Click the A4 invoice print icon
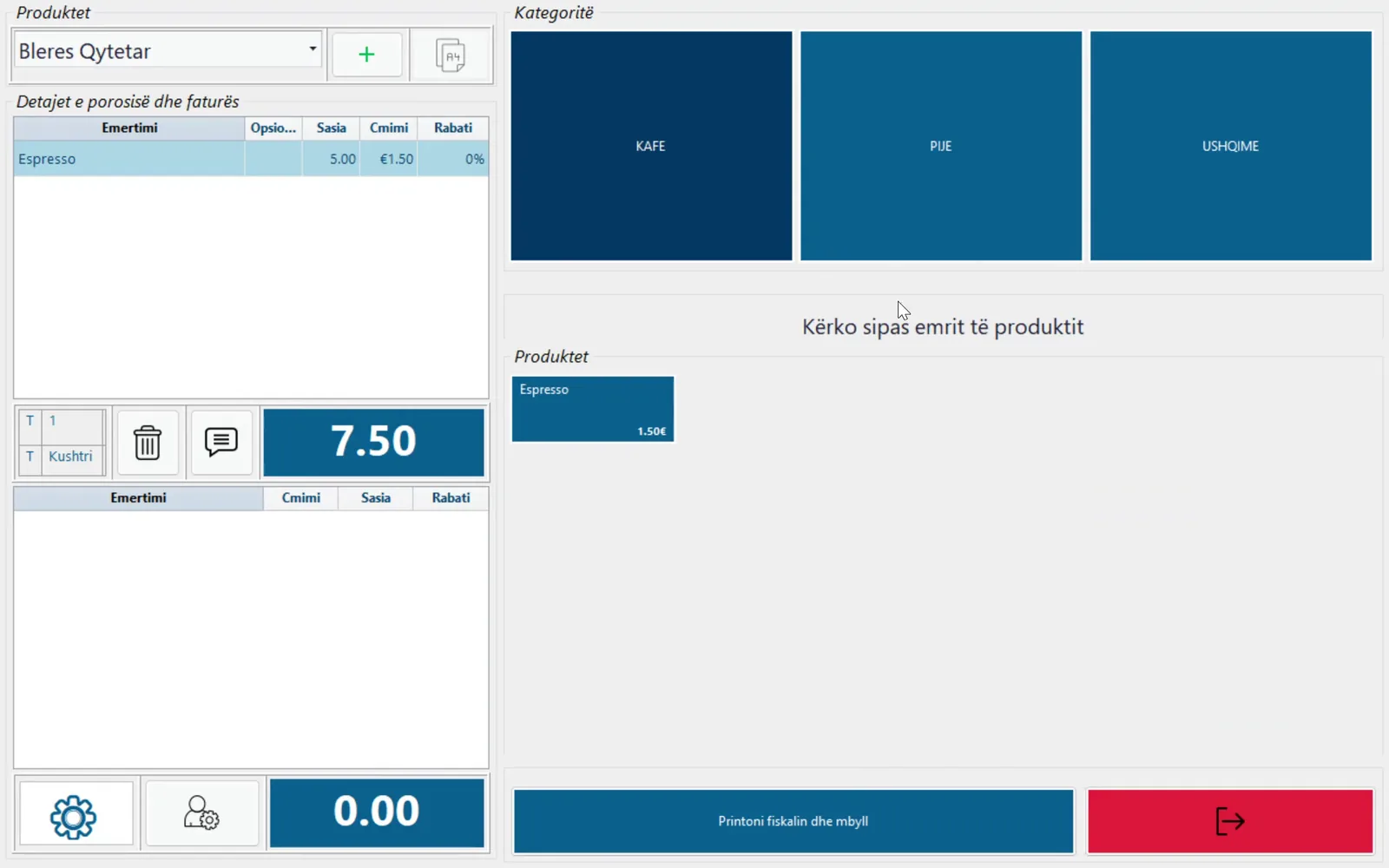Image resolution: width=1389 pixels, height=868 pixels. pos(450,55)
